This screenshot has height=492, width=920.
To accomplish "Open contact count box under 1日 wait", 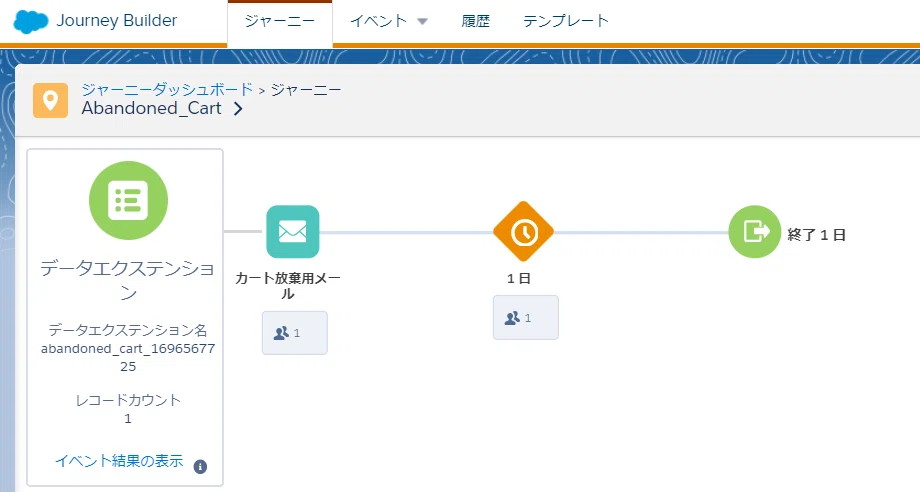I will [526, 317].
